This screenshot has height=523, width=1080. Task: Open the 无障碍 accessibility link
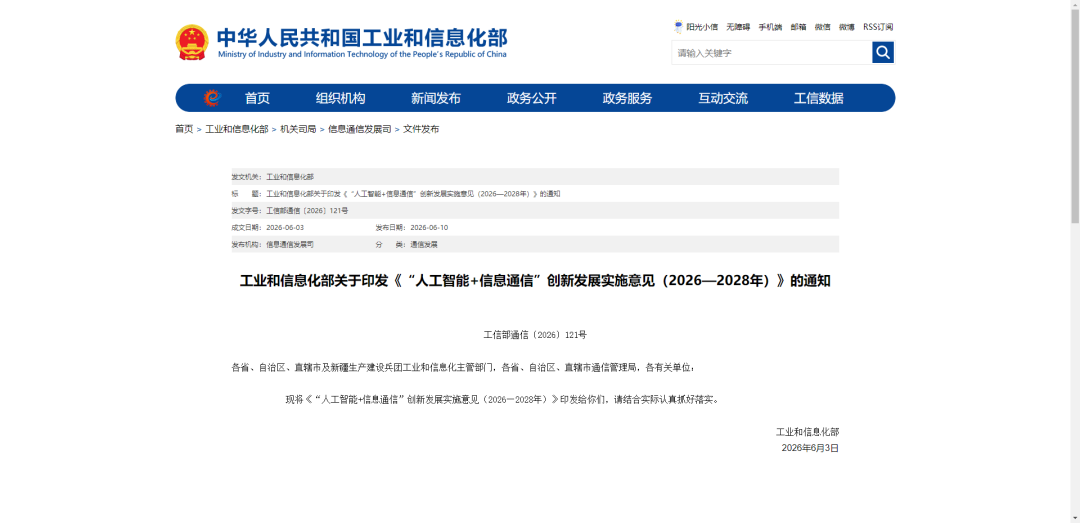point(738,27)
